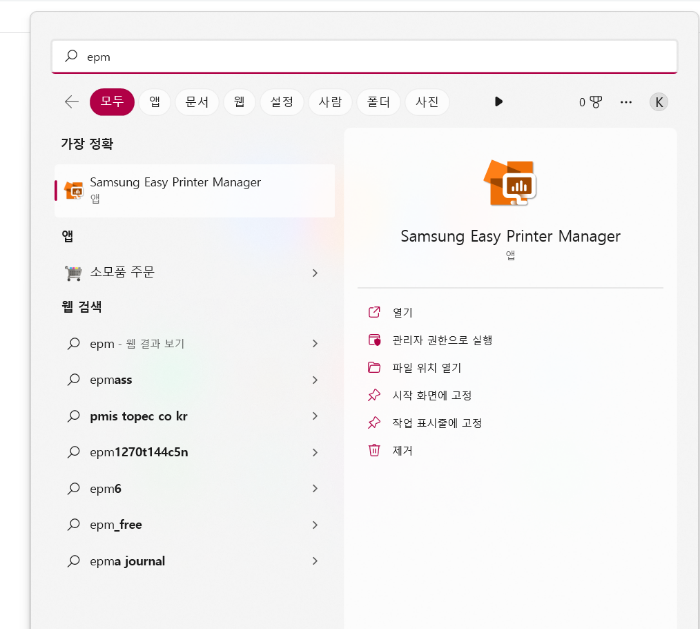Choose the 설정 filter tab

pos(282,102)
